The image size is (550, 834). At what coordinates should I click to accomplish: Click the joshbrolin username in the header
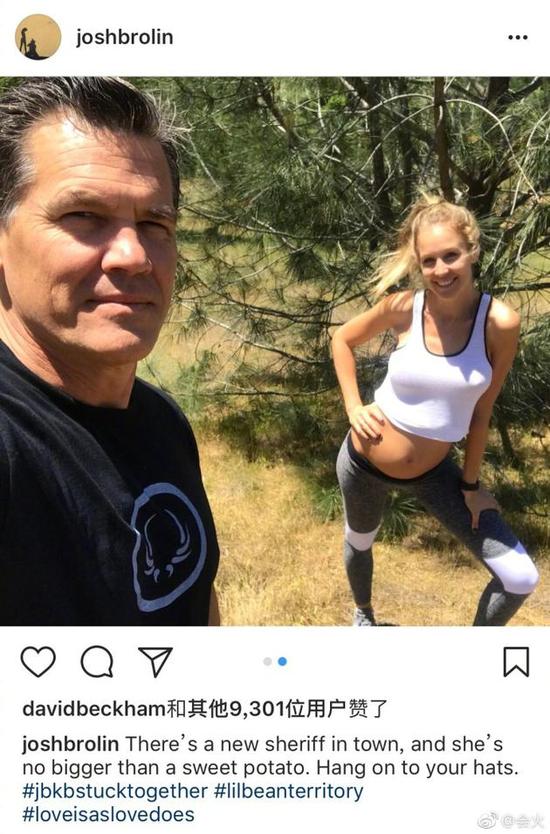[124, 37]
